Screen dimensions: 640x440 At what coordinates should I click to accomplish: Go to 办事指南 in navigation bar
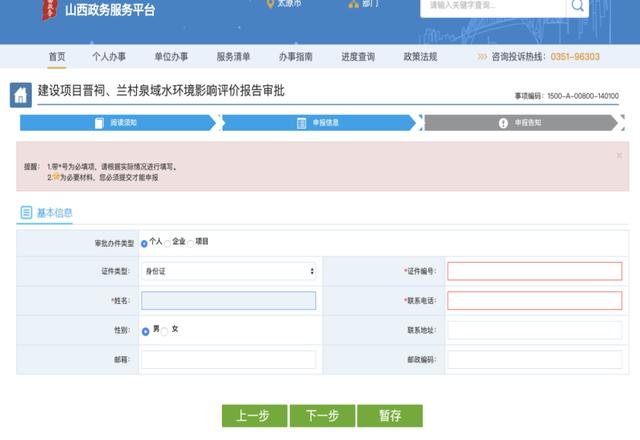click(296, 57)
